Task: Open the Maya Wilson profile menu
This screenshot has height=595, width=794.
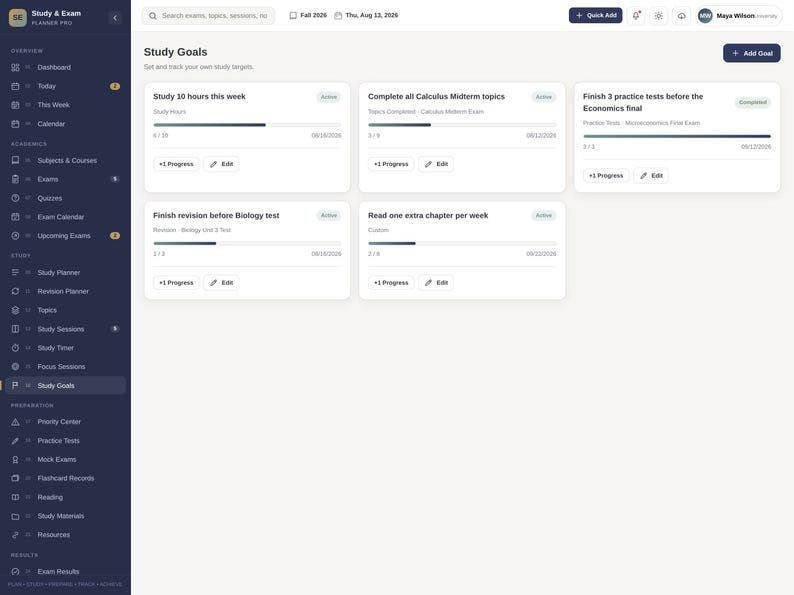Action: click(739, 16)
